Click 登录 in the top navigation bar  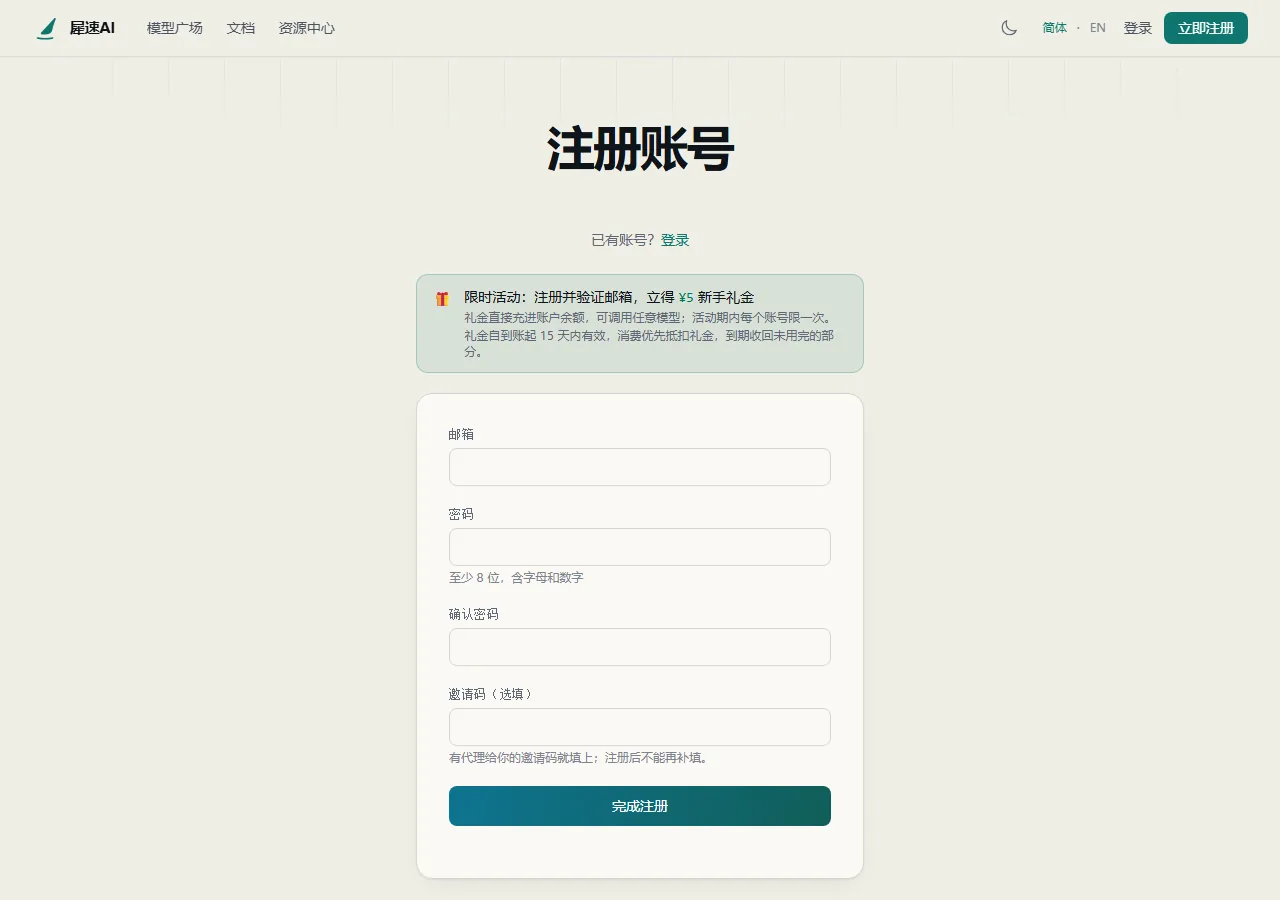(x=1138, y=28)
